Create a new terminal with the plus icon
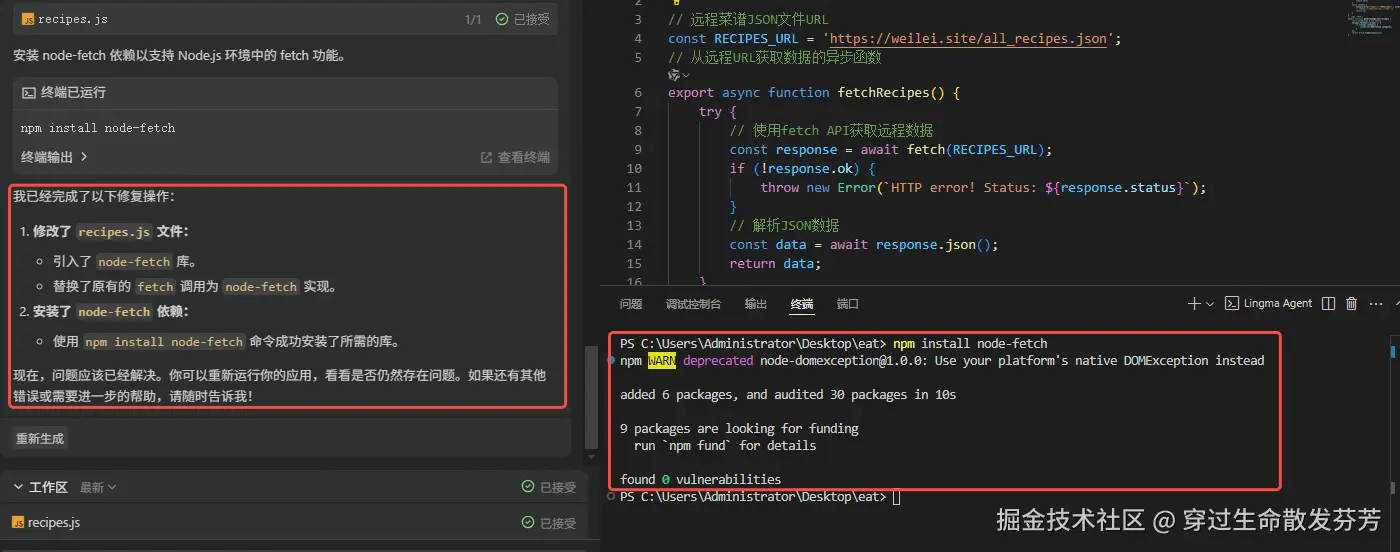1400x552 pixels. pos(1194,303)
